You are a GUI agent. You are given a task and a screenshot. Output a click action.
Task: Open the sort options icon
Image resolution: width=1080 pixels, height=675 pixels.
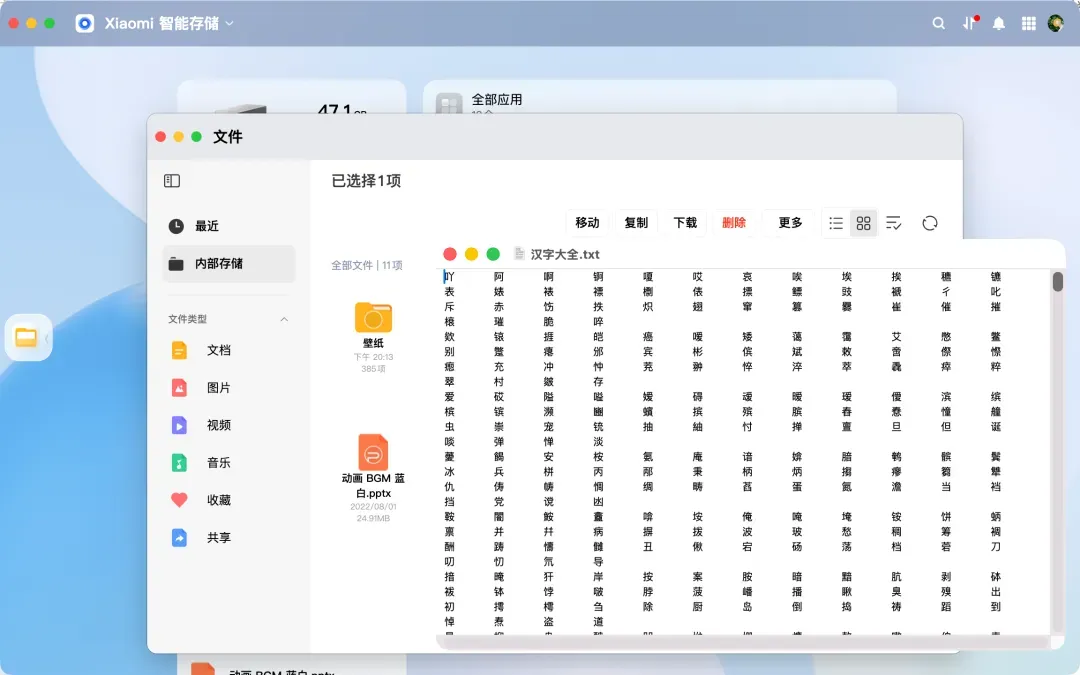tap(893, 223)
